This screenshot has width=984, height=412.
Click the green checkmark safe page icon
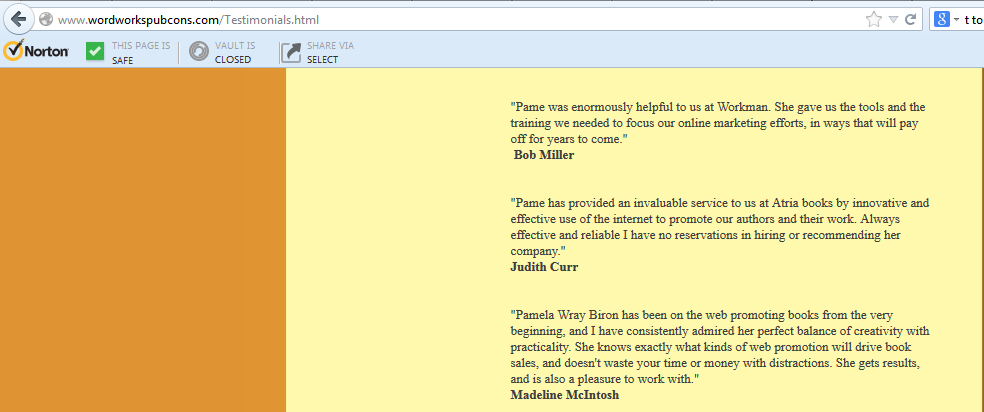95,52
